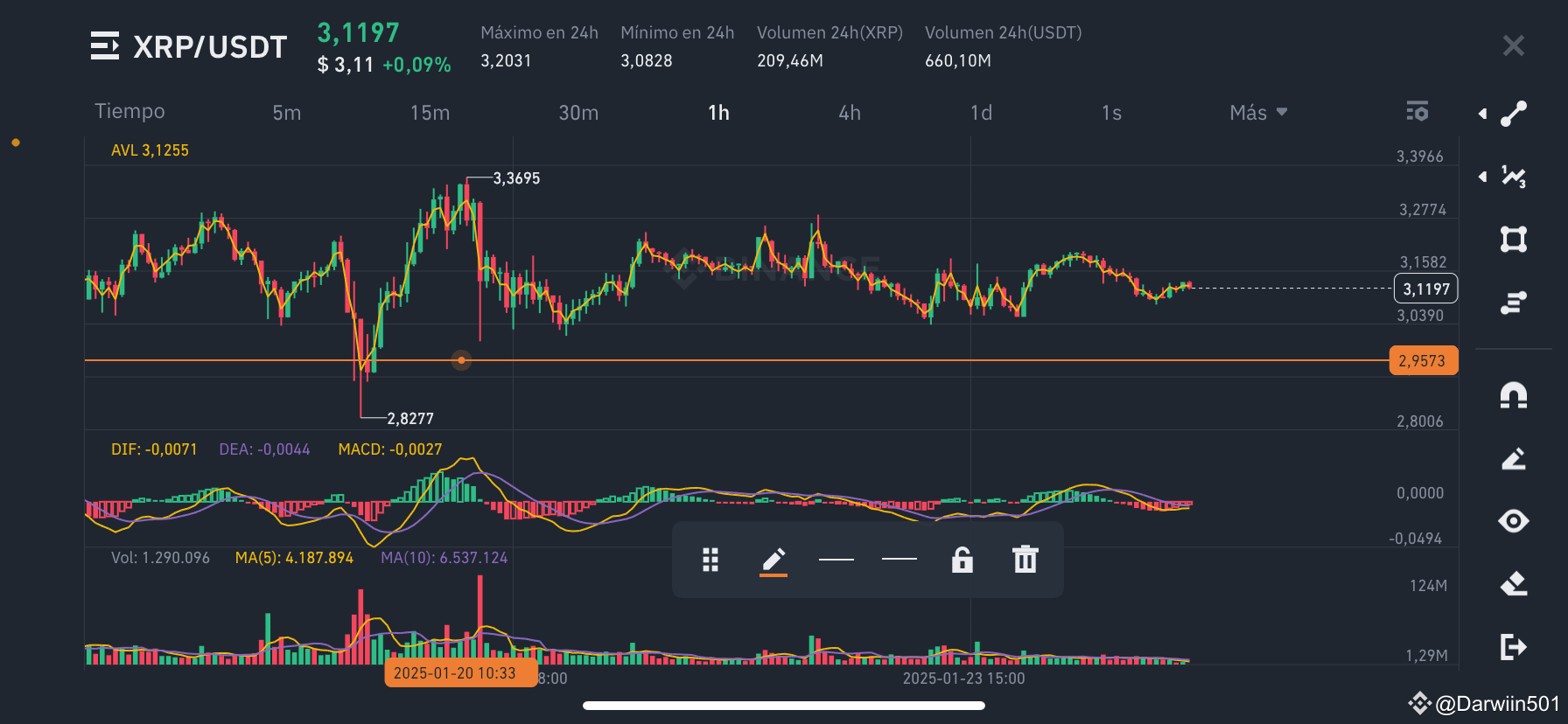Image resolution: width=1568 pixels, height=724 pixels.
Task: Expand the wave tool options arrow
Action: (x=1482, y=177)
